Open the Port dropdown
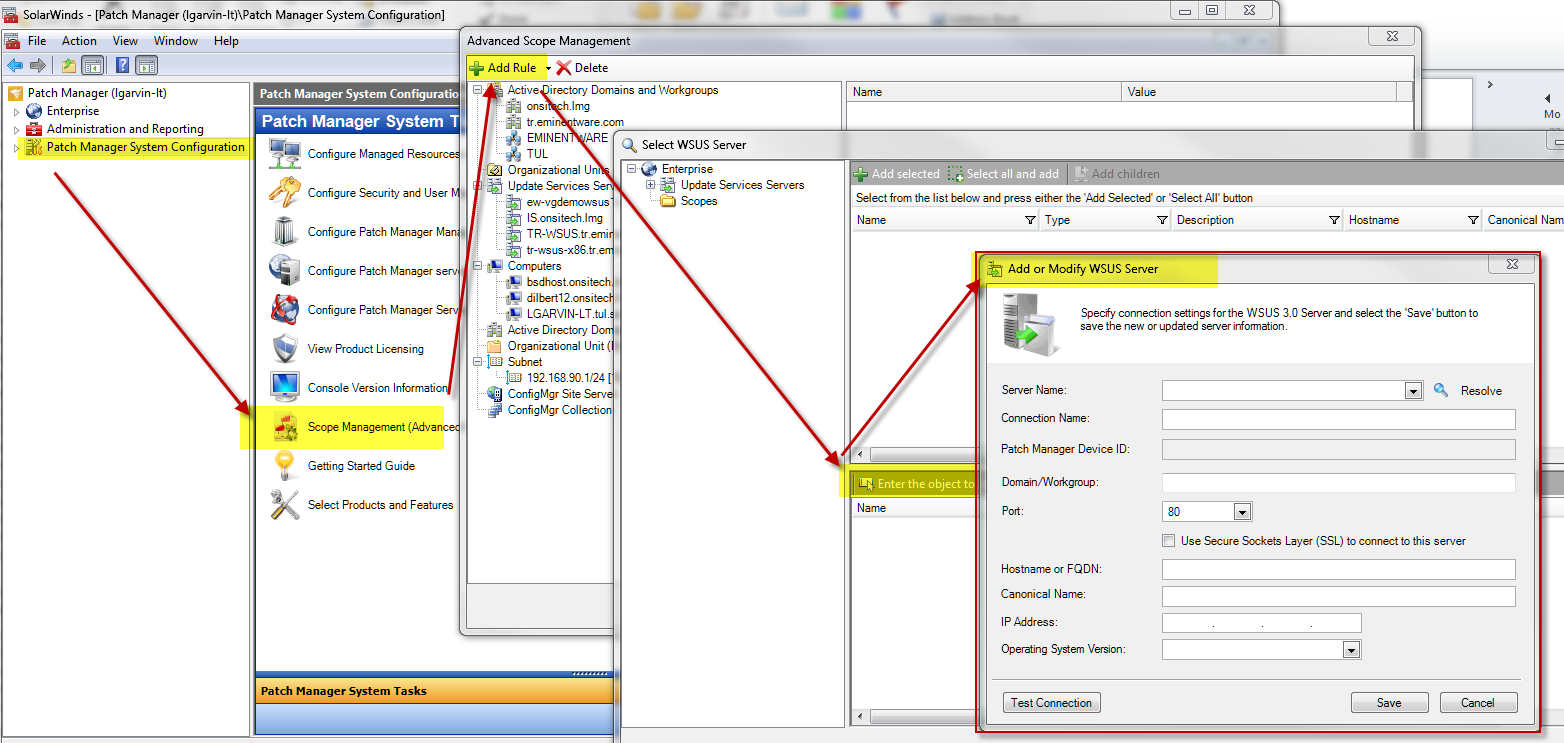The image size is (1564, 743). 1243,512
